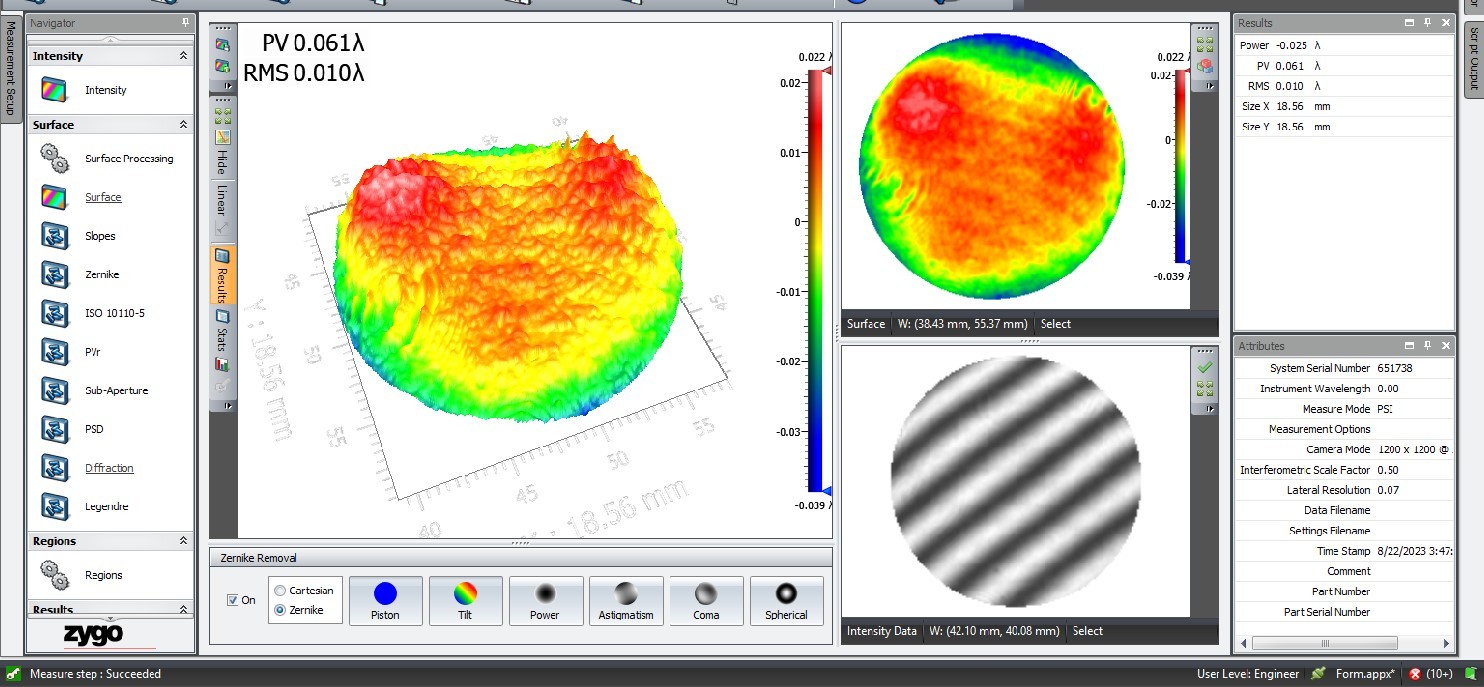Toggle Coma removal
This screenshot has height=687, width=1484.
(706, 601)
